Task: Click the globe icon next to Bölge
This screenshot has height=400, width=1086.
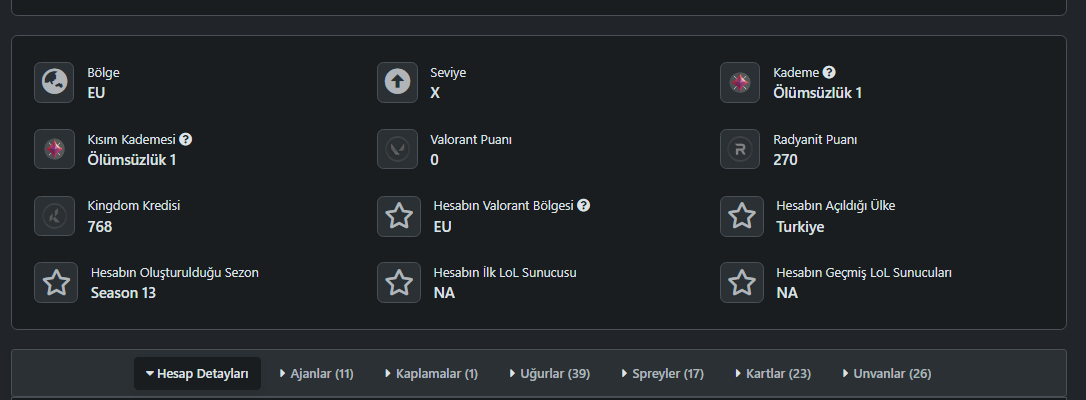Action: 54,82
